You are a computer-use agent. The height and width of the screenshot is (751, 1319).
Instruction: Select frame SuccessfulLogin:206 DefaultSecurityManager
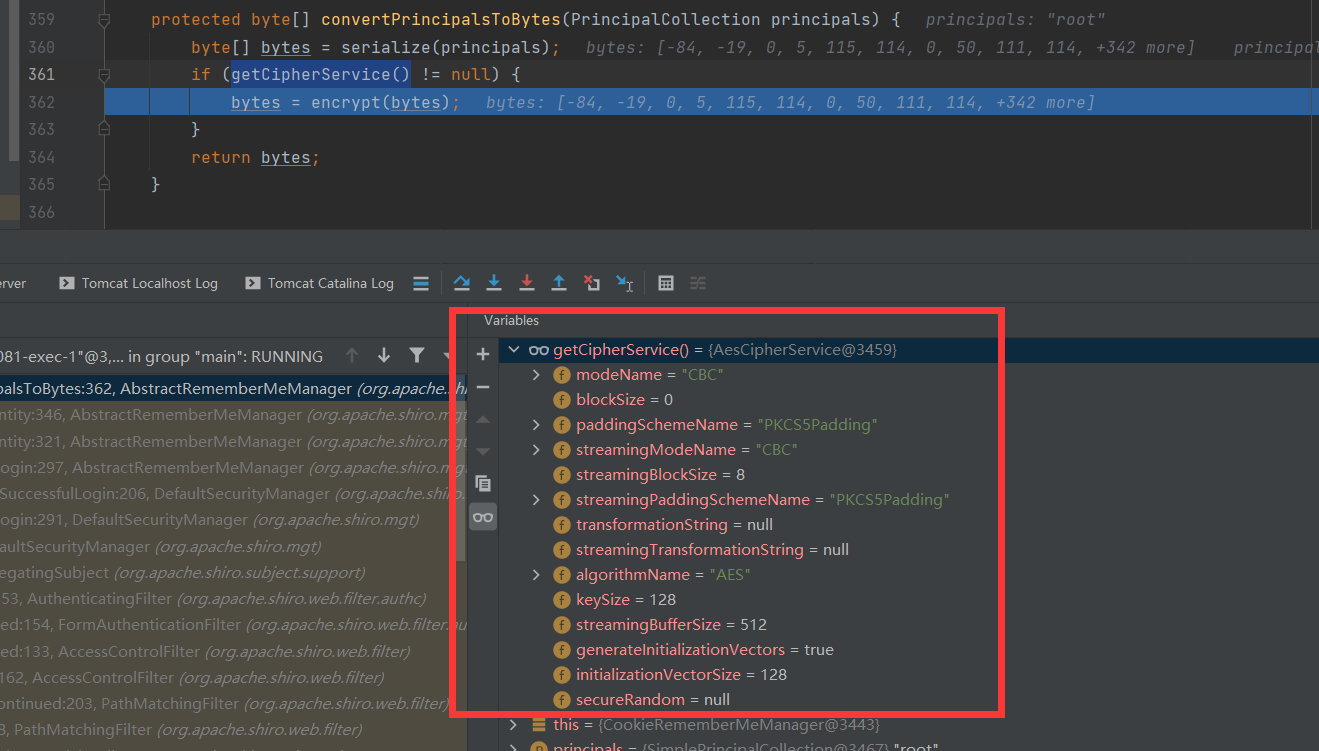234,493
